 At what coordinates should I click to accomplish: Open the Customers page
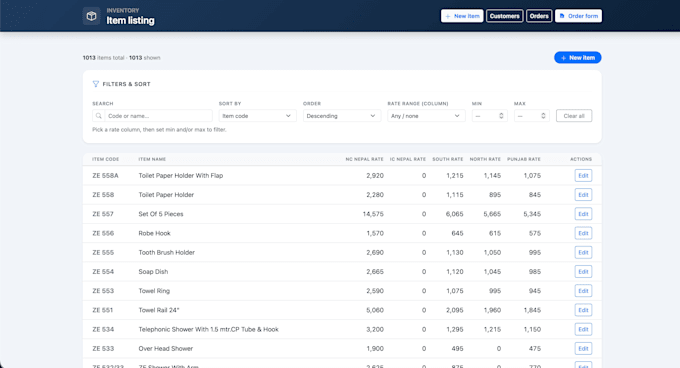pos(504,16)
